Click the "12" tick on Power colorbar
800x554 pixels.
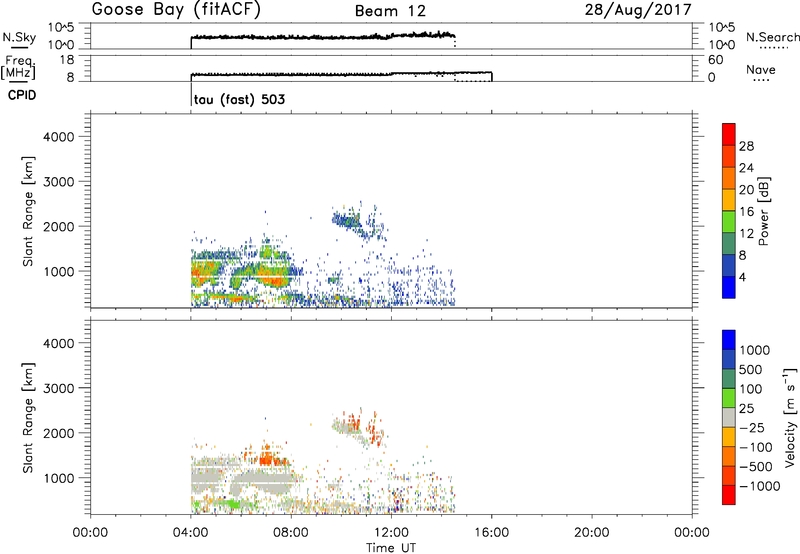pyautogui.click(x=746, y=233)
